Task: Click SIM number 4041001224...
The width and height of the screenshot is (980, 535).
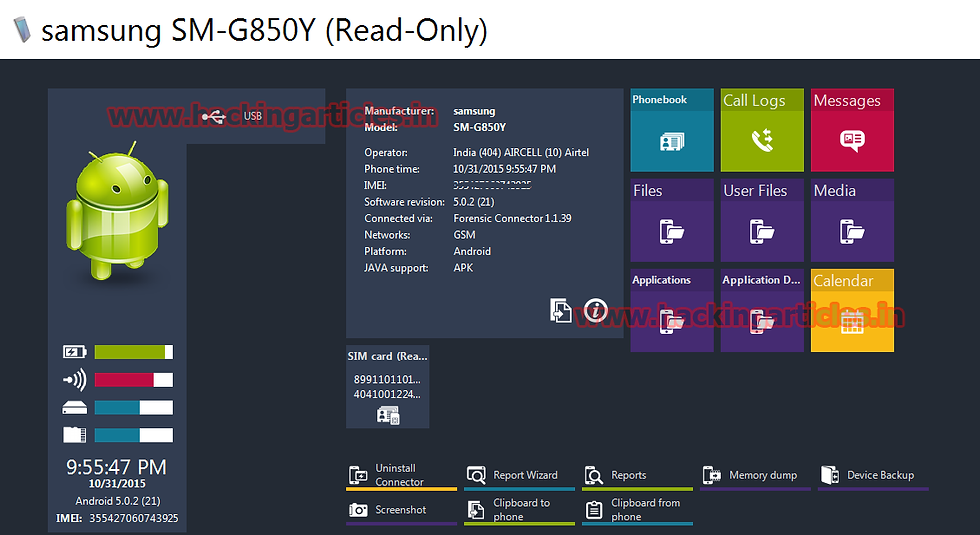Action: pos(387,394)
